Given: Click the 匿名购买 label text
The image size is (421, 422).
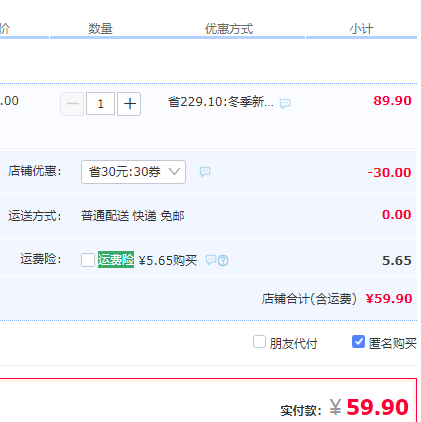Looking at the screenshot, I should coord(393,343).
